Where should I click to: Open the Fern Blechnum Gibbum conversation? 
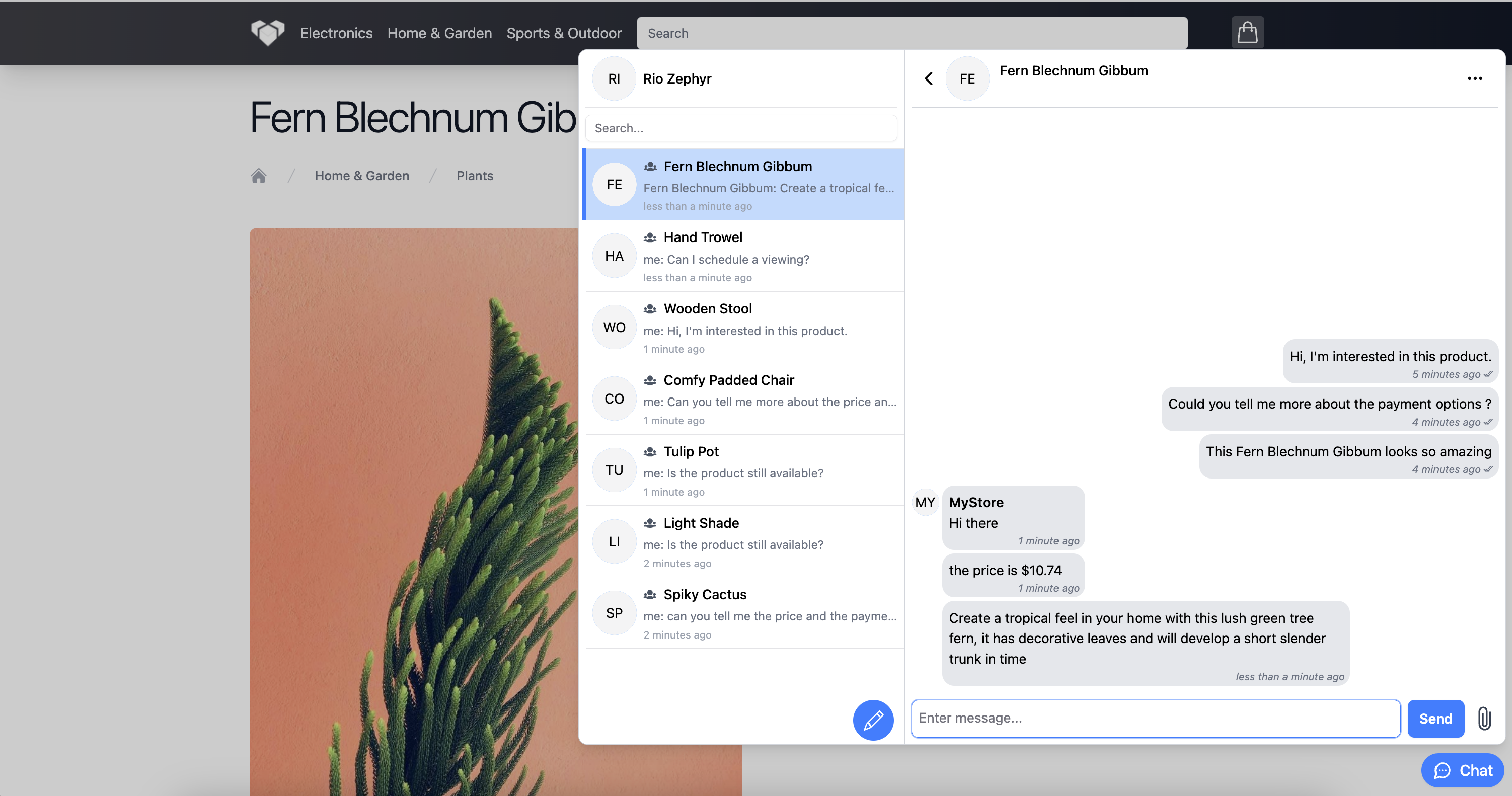click(743, 184)
